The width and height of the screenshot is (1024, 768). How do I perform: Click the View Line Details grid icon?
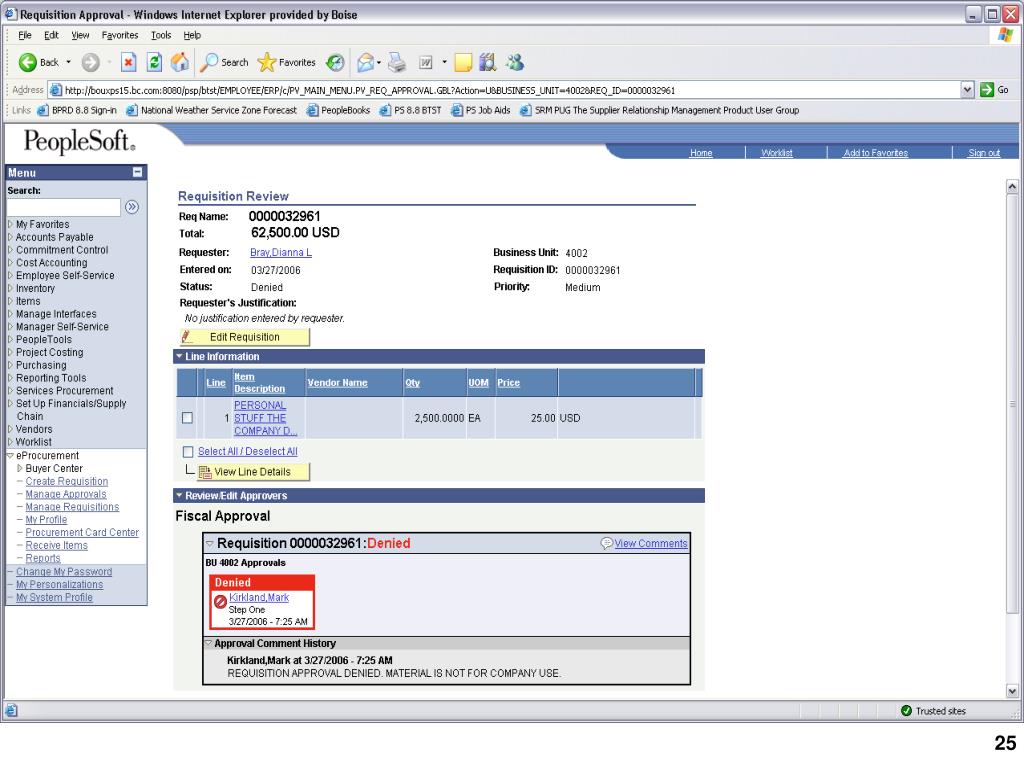(x=205, y=472)
